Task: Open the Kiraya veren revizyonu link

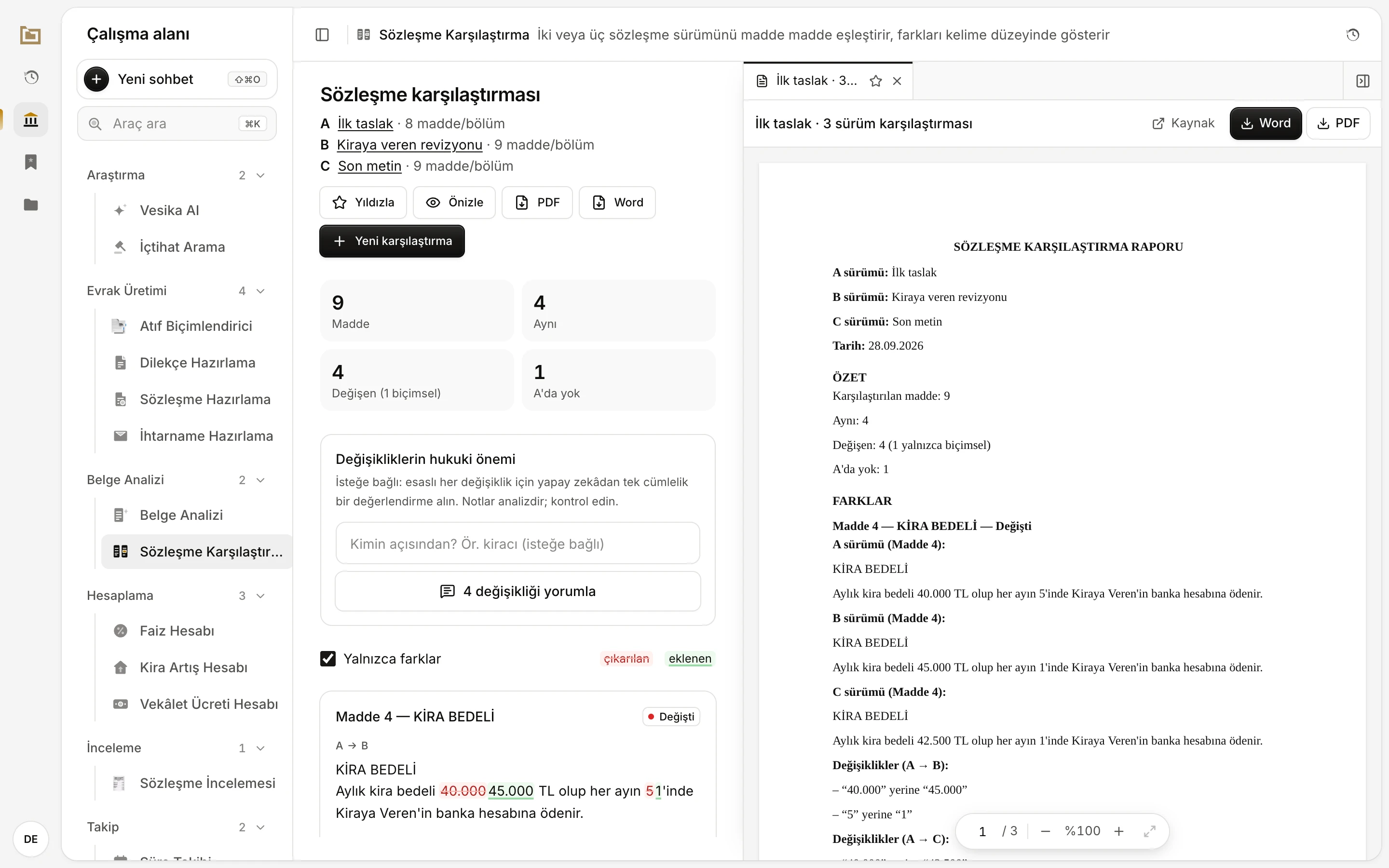Action: [409, 145]
